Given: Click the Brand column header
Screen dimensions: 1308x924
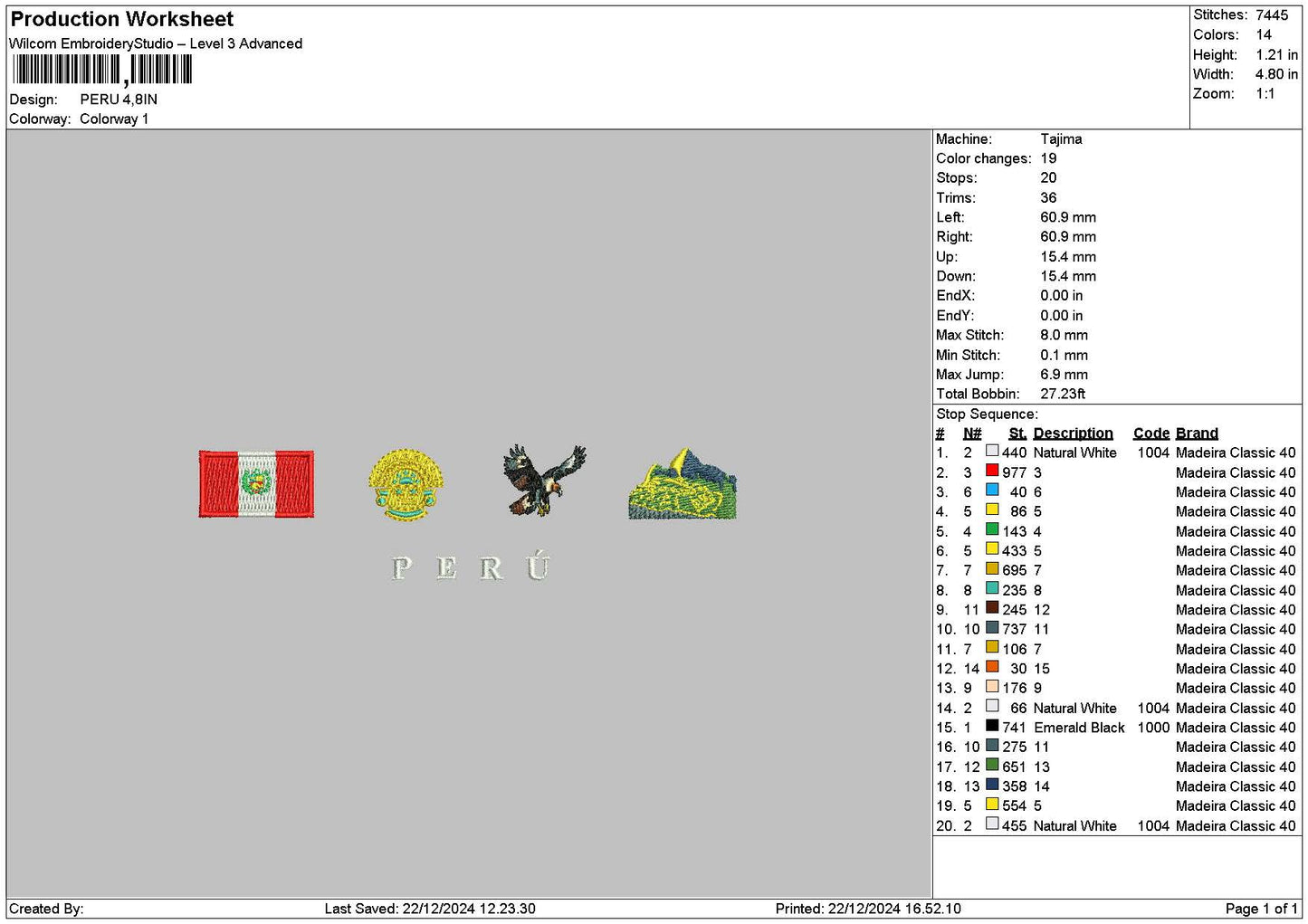Looking at the screenshot, I should point(1198,433).
